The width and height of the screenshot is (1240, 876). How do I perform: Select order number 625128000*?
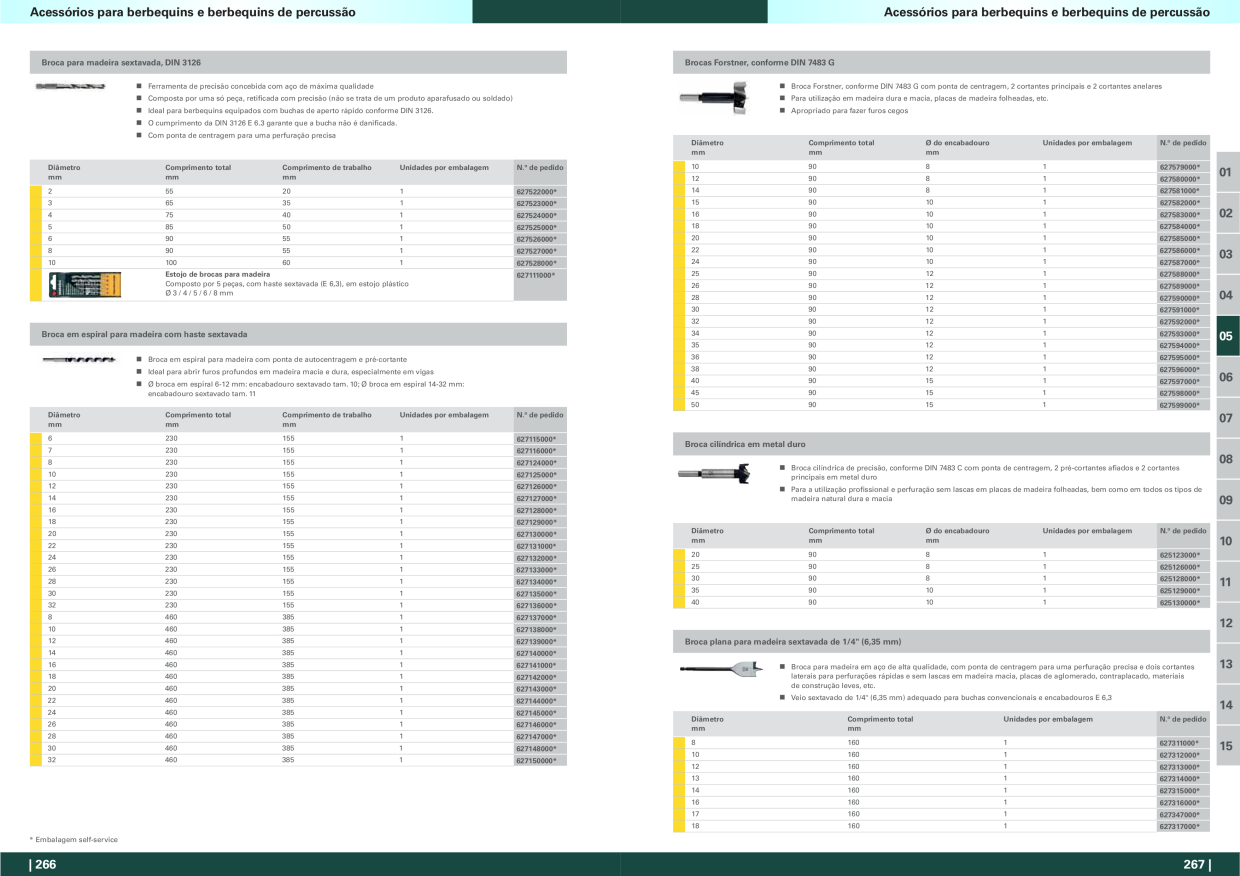coord(1180,579)
